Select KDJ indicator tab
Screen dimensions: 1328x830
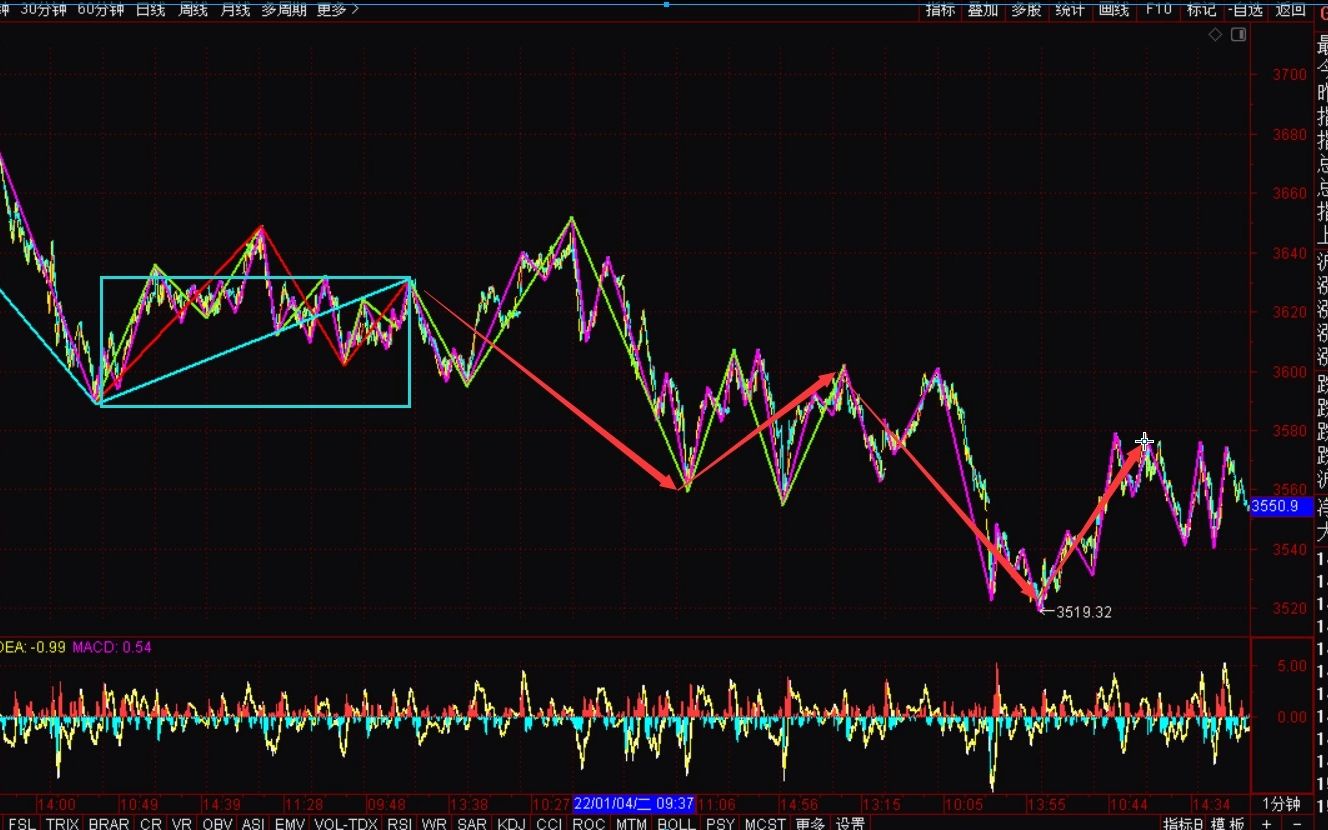(x=511, y=823)
